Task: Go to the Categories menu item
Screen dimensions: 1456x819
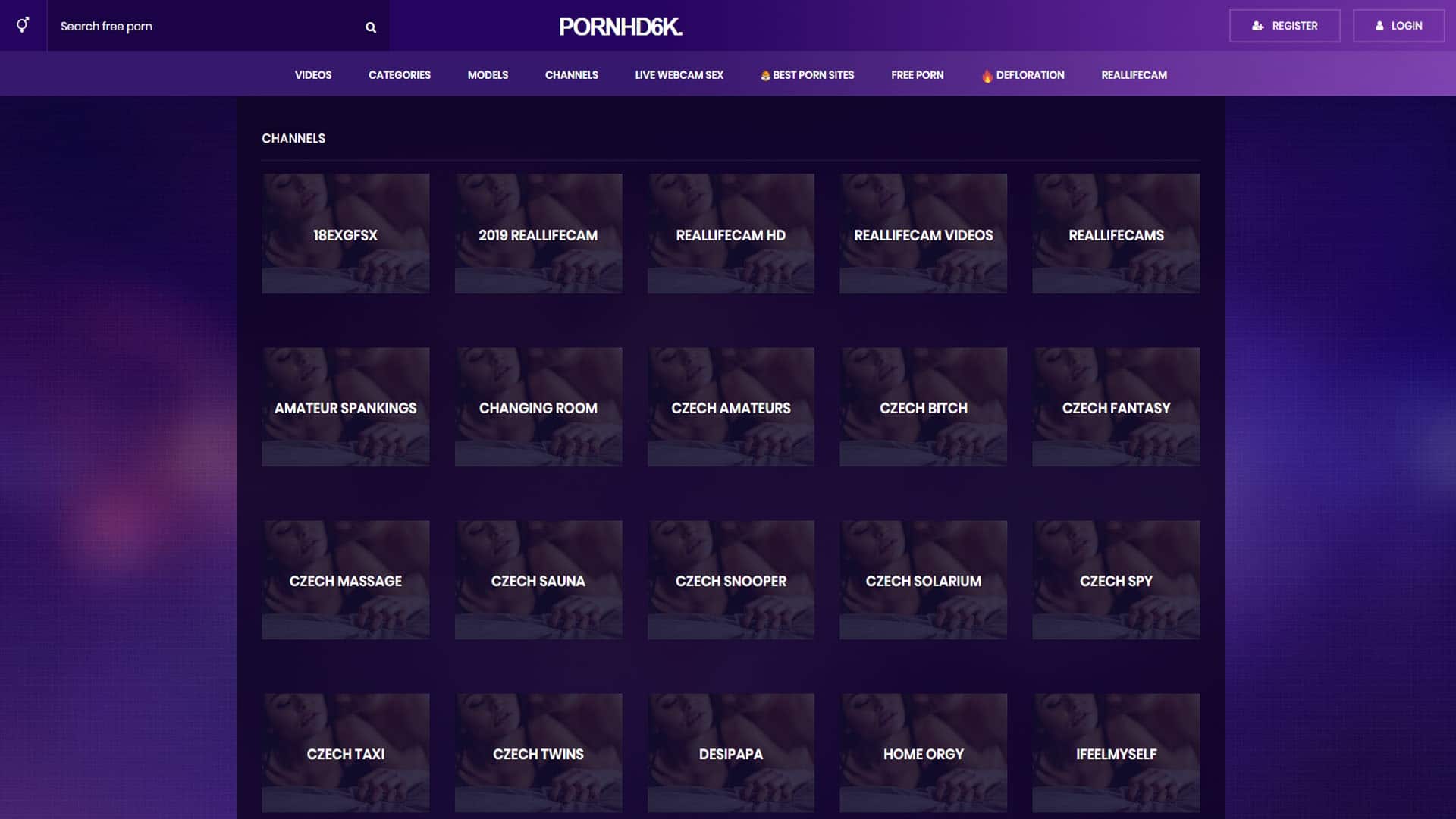Action: click(399, 75)
